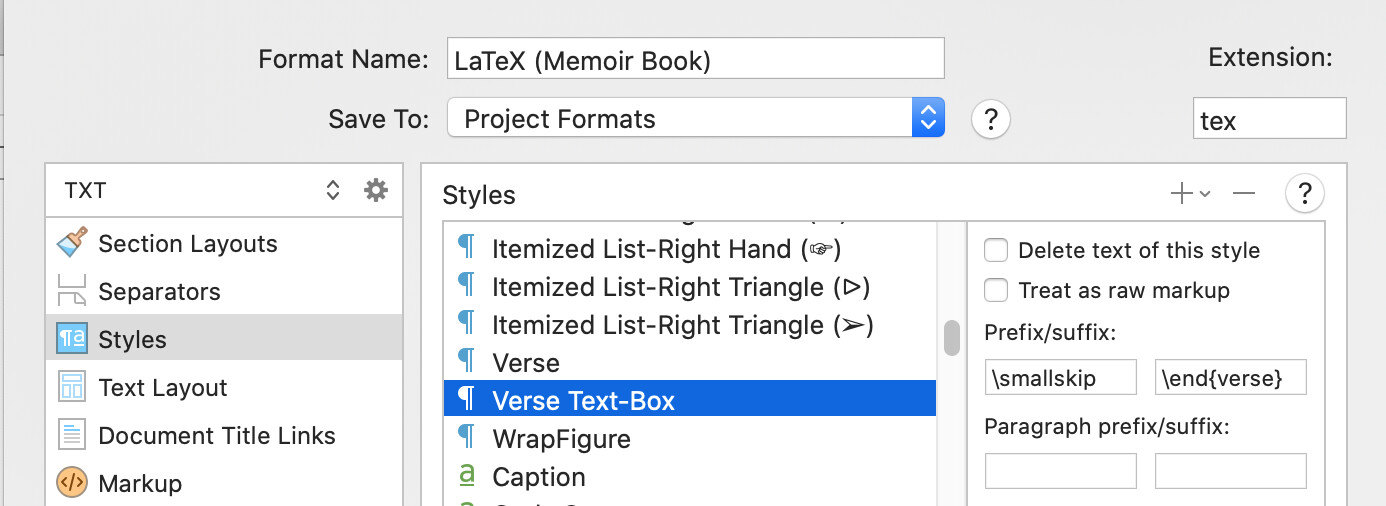This screenshot has width=1386, height=506.
Task: Select the Separators pane icon
Action: coord(72,291)
